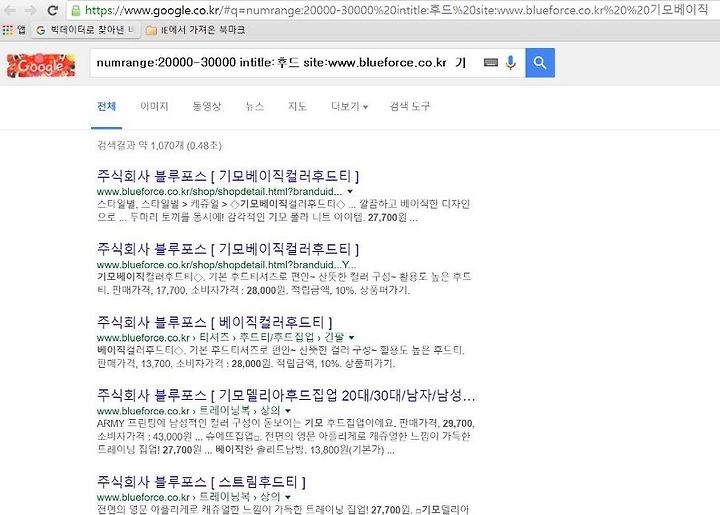Viewport: 720px width, 515px height.
Task: Expand dropdown arrow next to 긴팔 breadcrumb
Action: tap(351, 337)
